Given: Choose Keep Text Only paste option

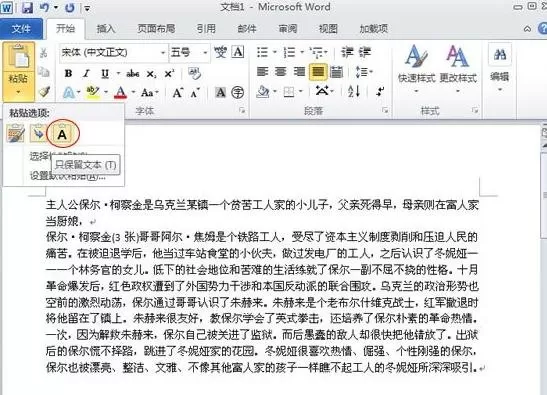Looking at the screenshot, I should click(x=62, y=134).
